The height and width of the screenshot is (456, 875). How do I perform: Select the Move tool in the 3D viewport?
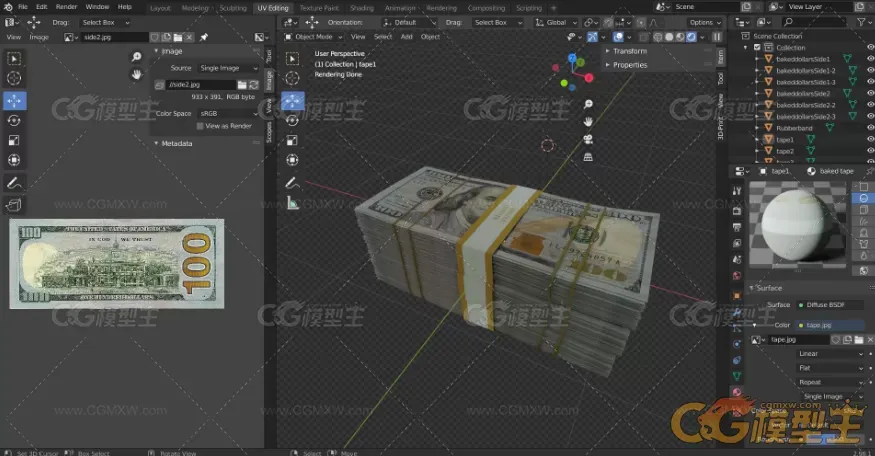(x=292, y=101)
